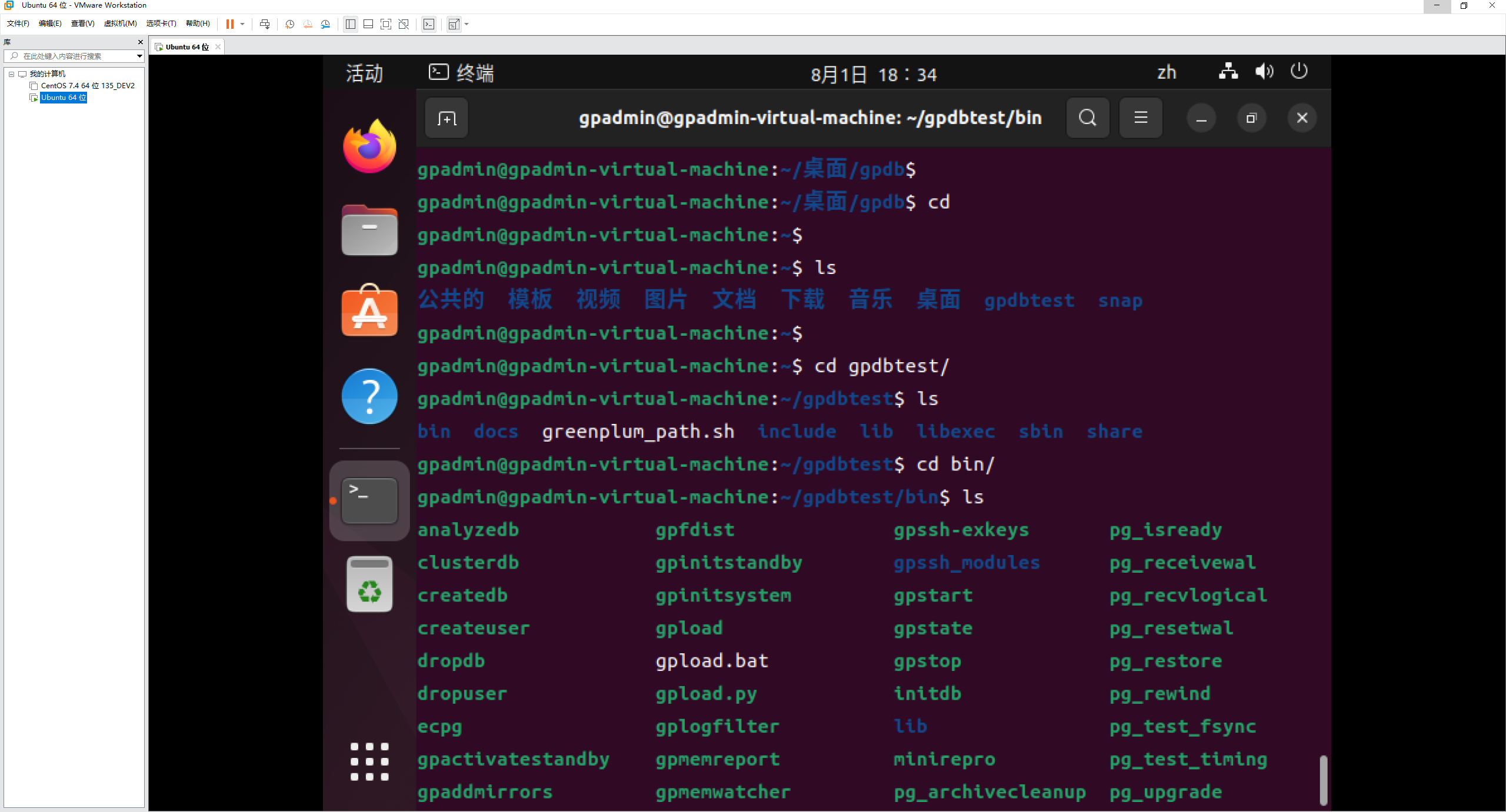
Task: Click greenplum_path.sh in terminal output
Action: [x=638, y=432]
